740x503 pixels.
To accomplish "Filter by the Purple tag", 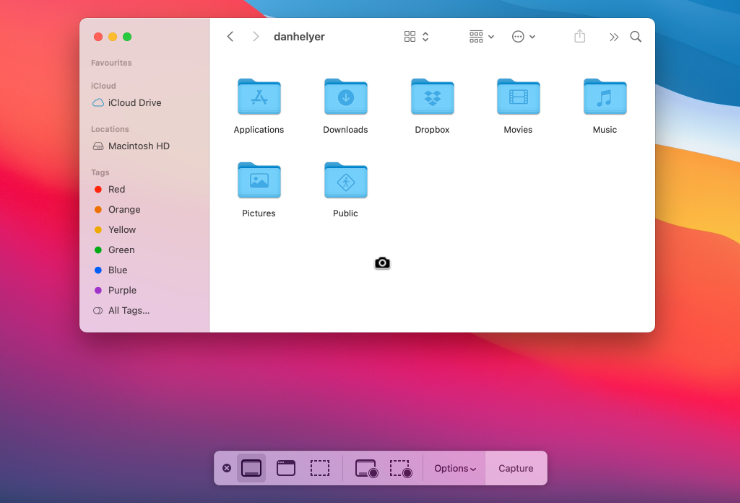I will tap(115, 290).
